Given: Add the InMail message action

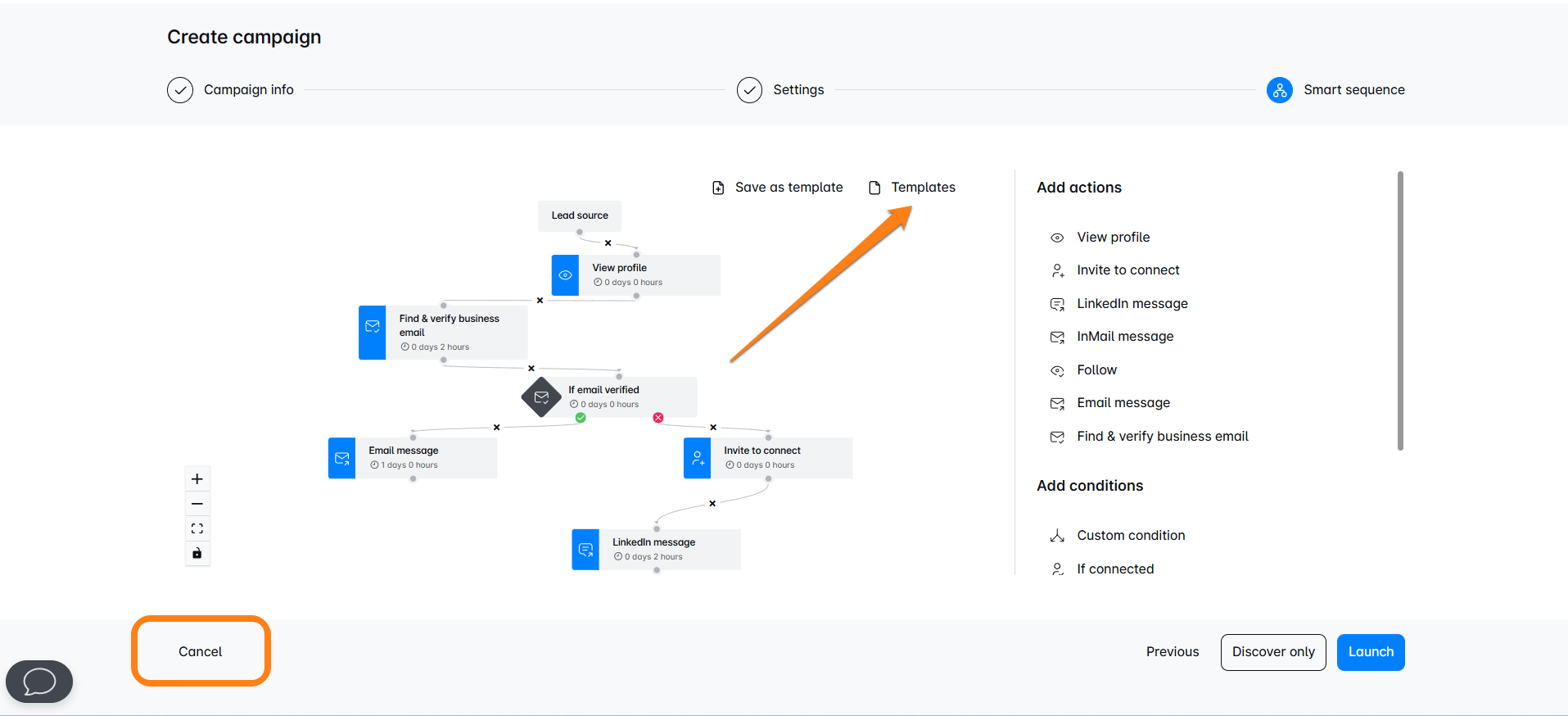Looking at the screenshot, I should point(1124,337).
